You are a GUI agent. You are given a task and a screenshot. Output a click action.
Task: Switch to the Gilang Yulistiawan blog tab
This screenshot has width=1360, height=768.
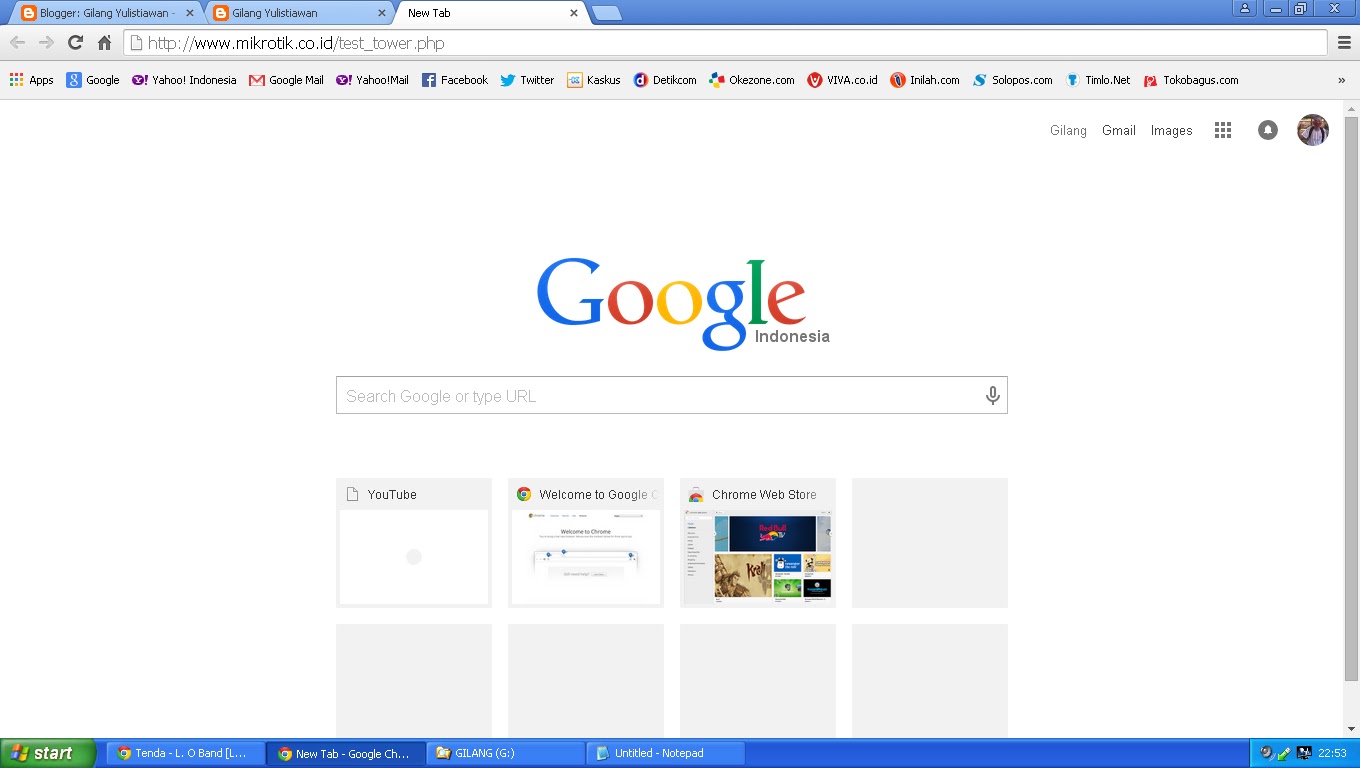click(x=298, y=13)
